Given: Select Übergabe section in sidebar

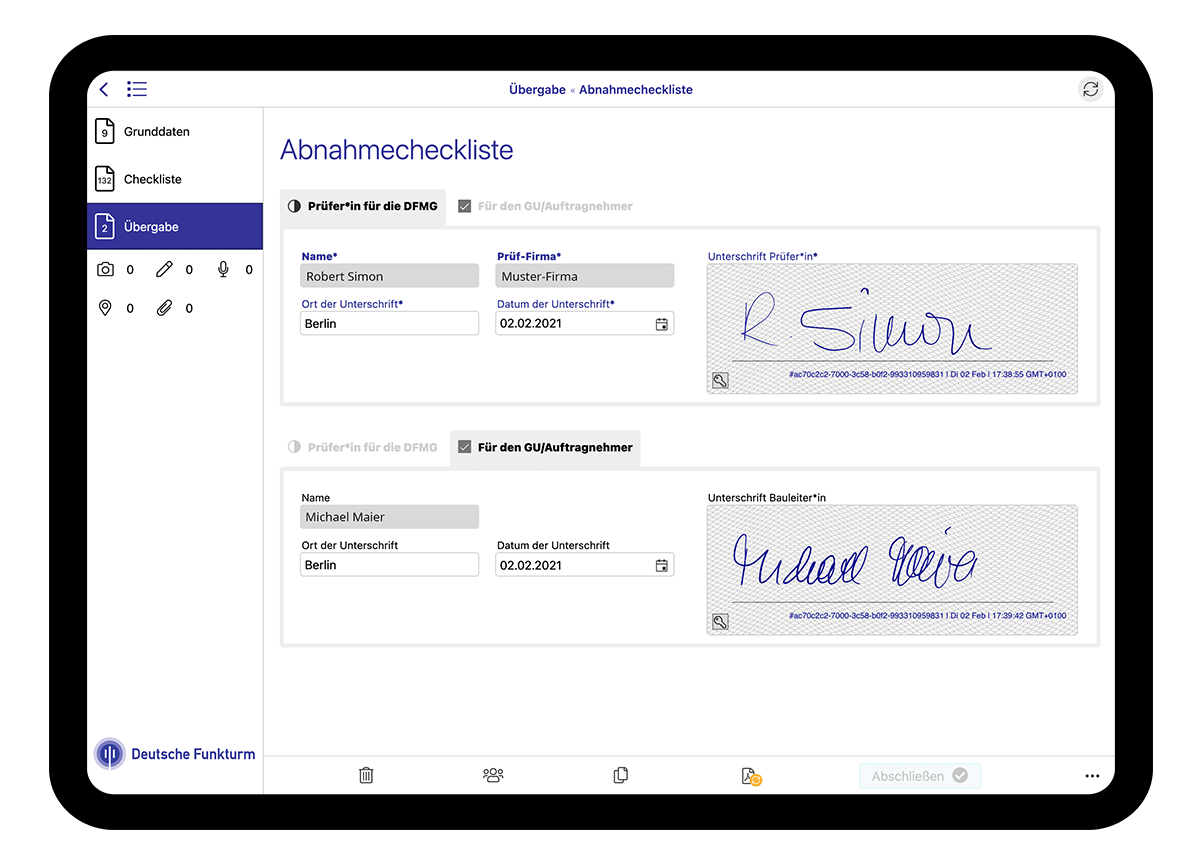Looking at the screenshot, I should click(x=175, y=226).
